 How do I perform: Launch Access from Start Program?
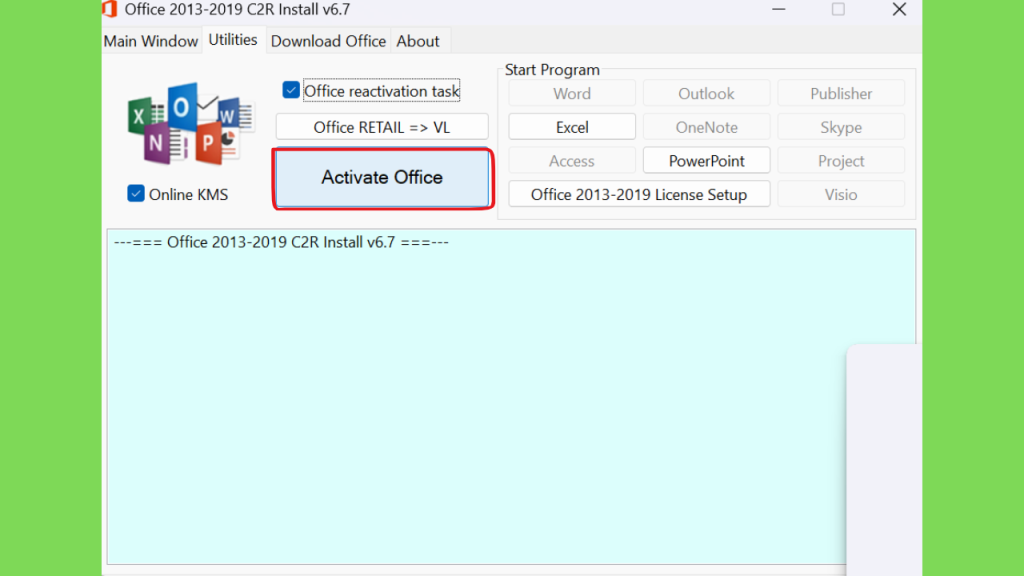(x=572, y=161)
